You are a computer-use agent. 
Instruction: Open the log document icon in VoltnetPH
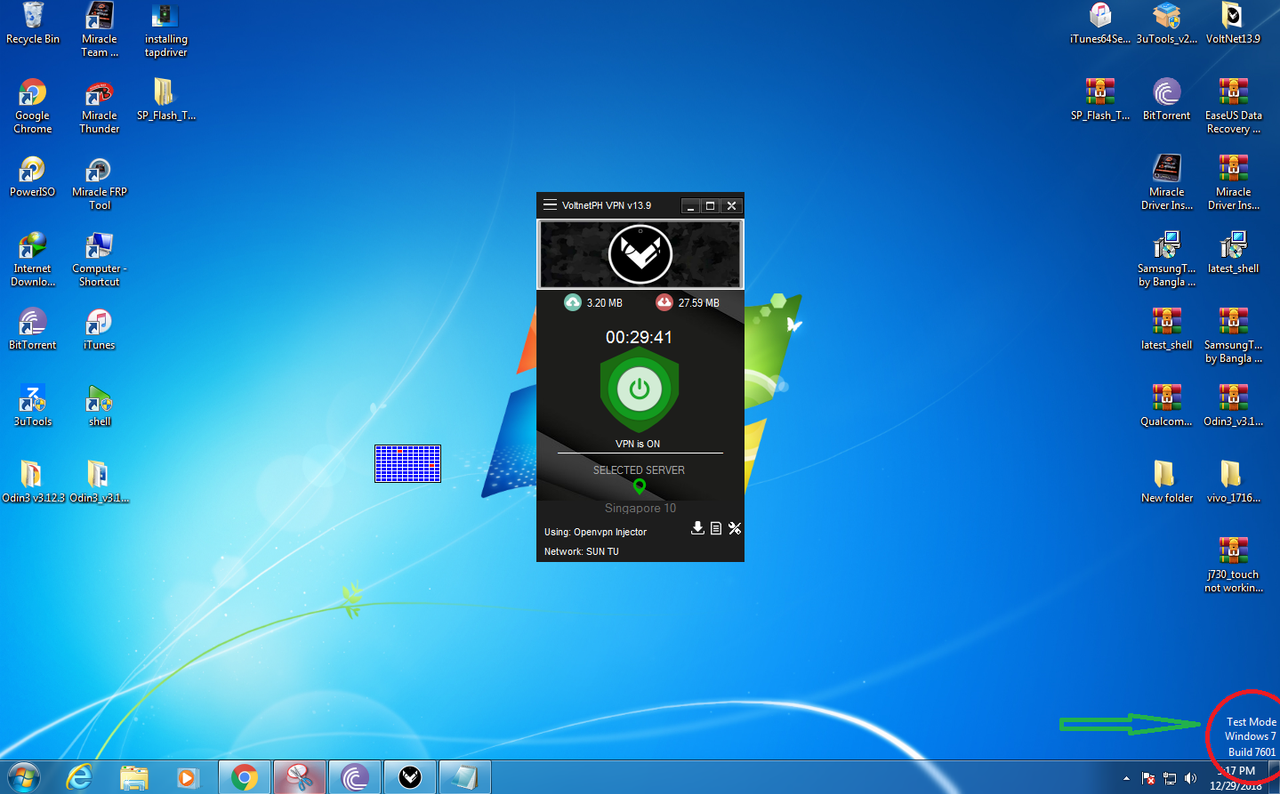click(x=716, y=528)
